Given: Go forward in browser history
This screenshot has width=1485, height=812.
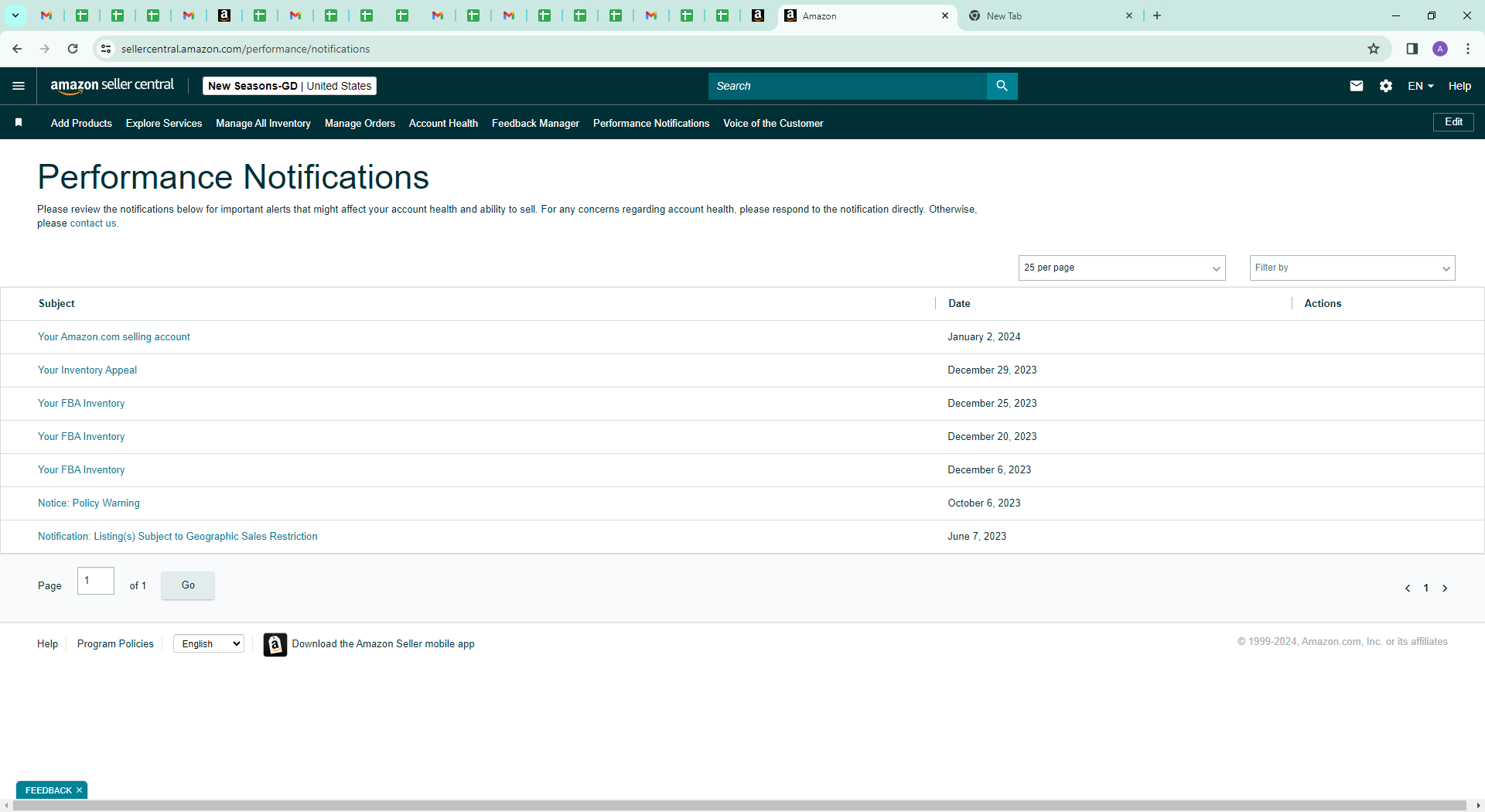Looking at the screenshot, I should 45,49.
